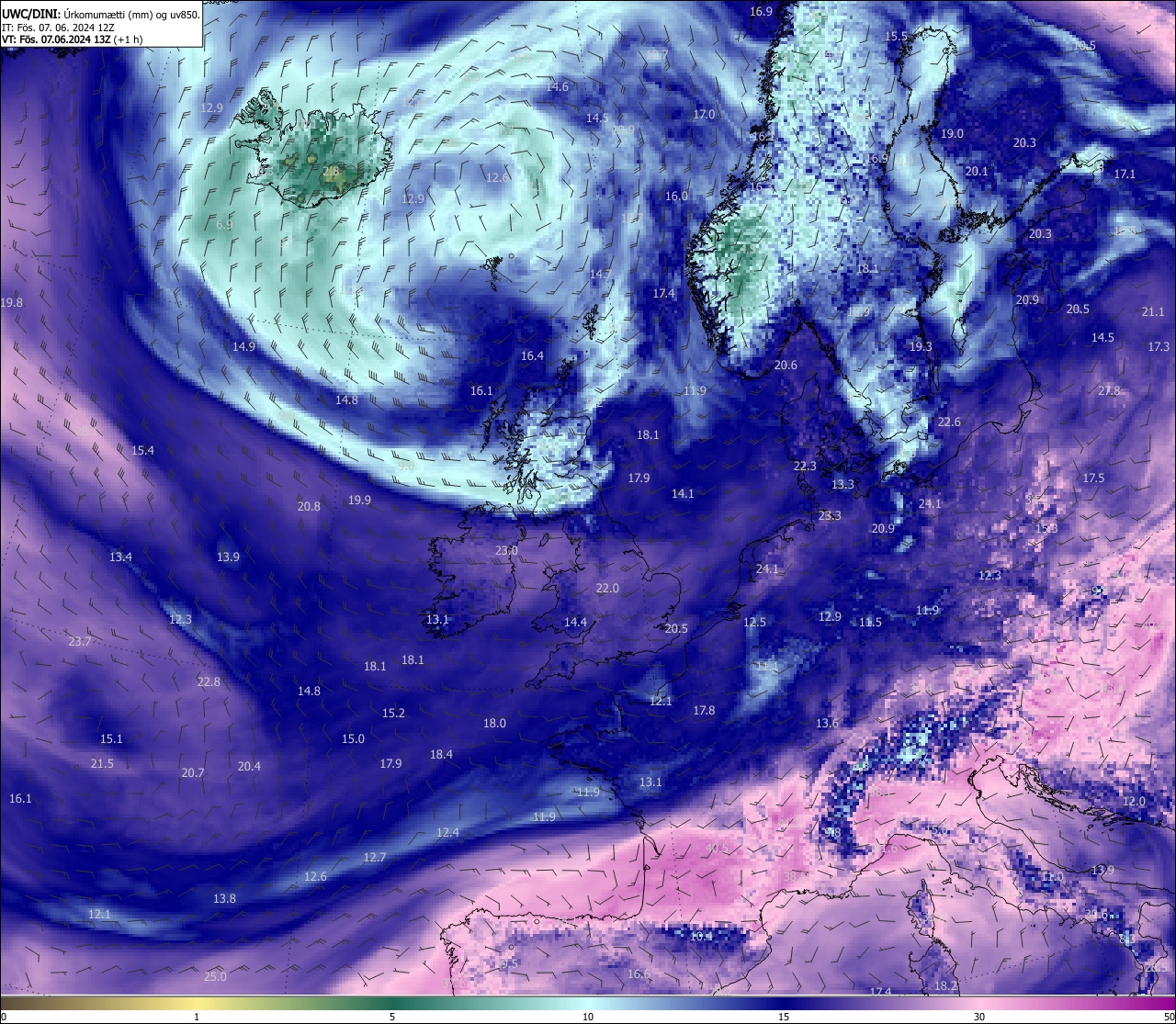Click the '15.1' value on the map

(x=111, y=739)
